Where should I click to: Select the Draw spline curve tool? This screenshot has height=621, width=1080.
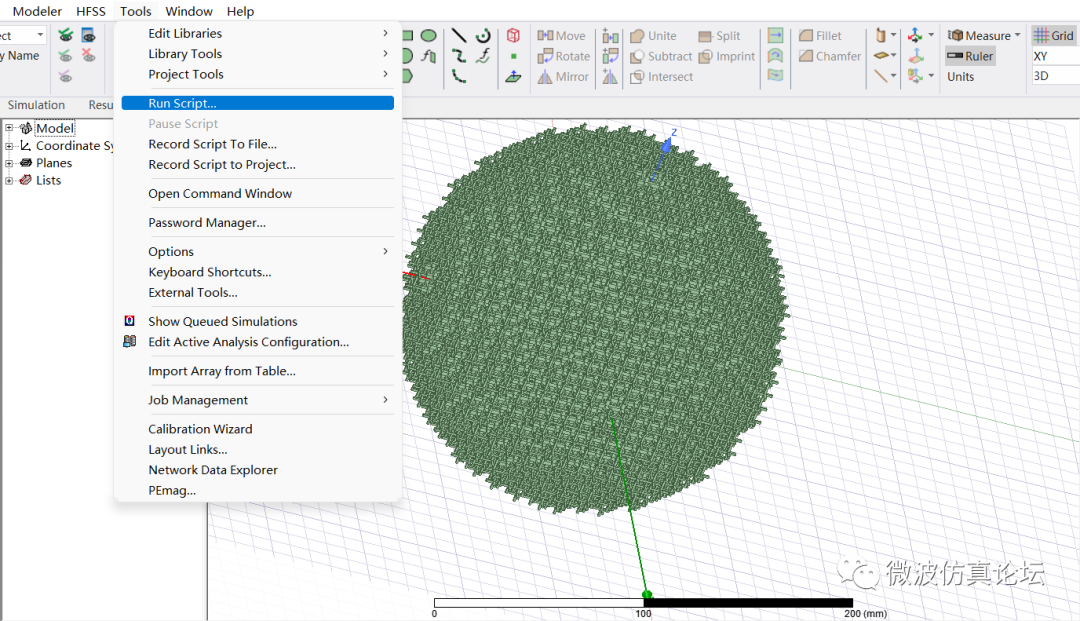tap(459, 56)
